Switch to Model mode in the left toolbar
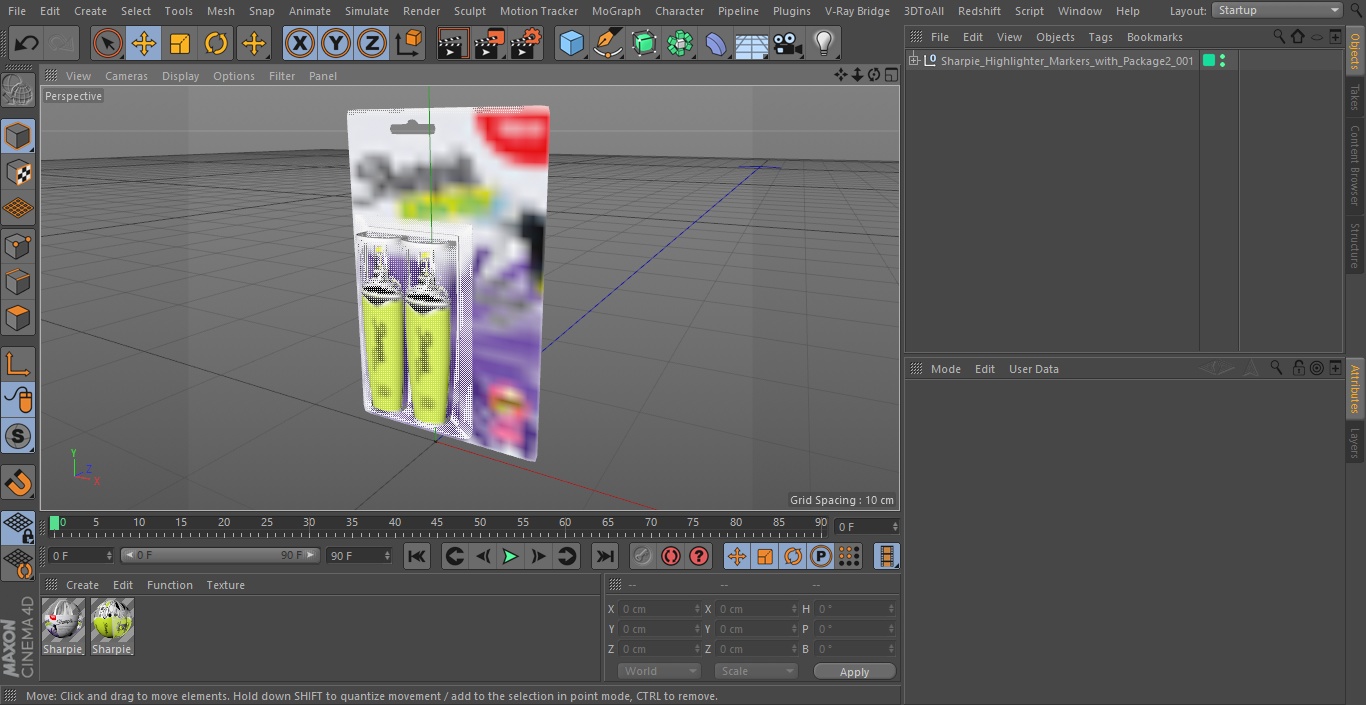Image resolution: width=1366 pixels, height=705 pixels. [18, 136]
